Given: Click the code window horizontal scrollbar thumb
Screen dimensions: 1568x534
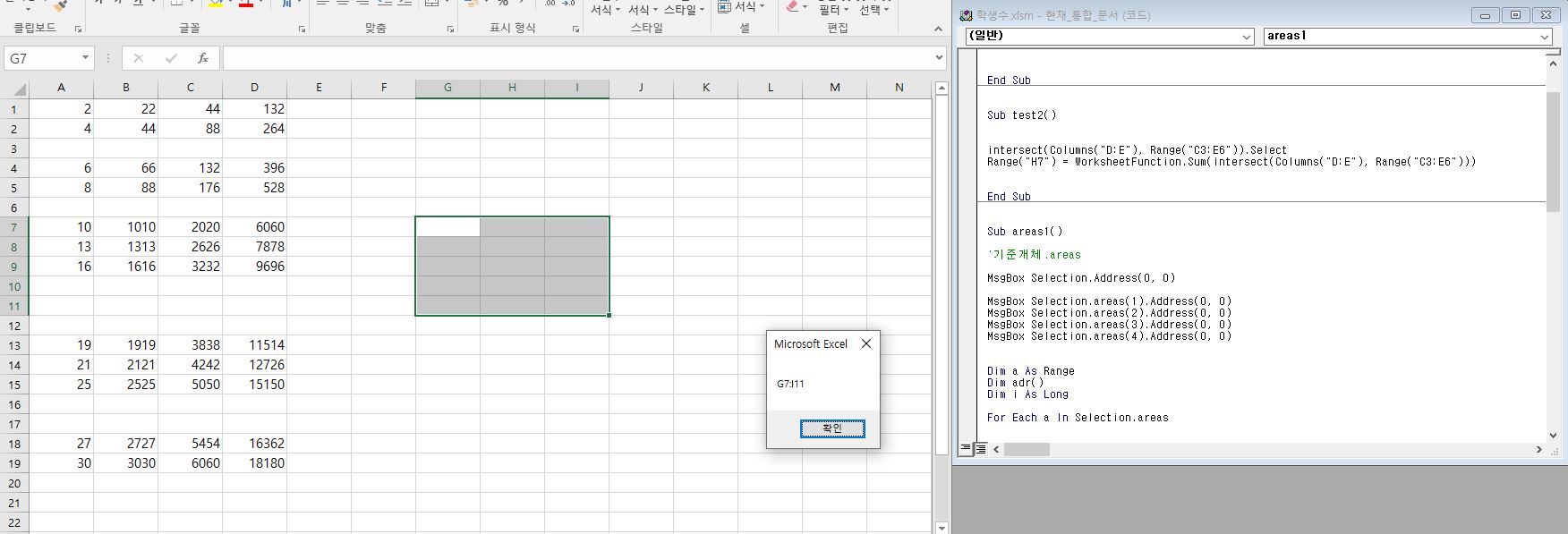Looking at the screenshot, I should tap(1027, 449).
